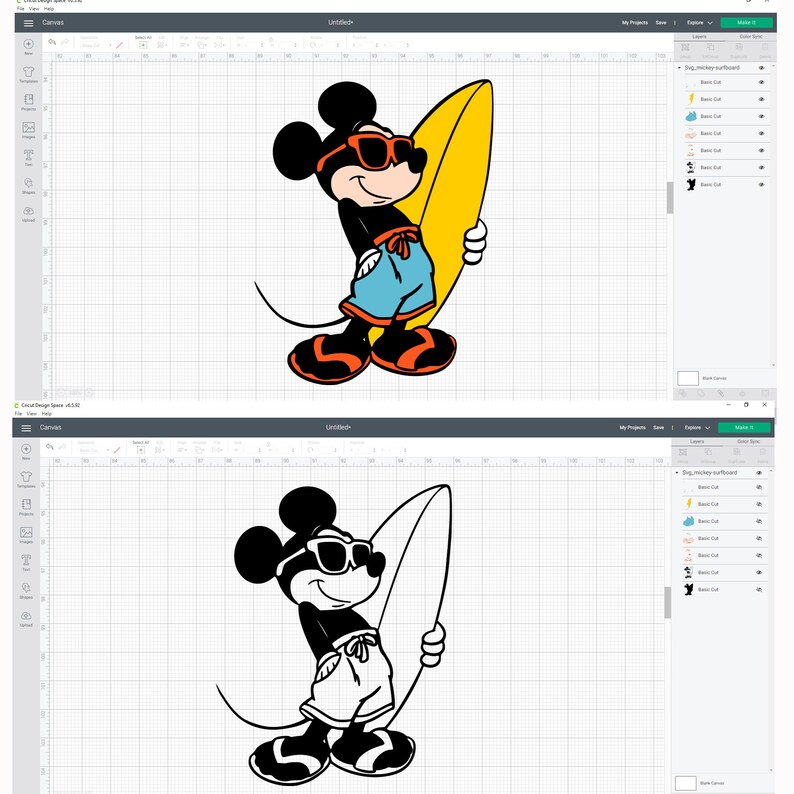Open Images library in black-white Mickey window
This screenshot has width=794, height=794.
pos(26,535)
